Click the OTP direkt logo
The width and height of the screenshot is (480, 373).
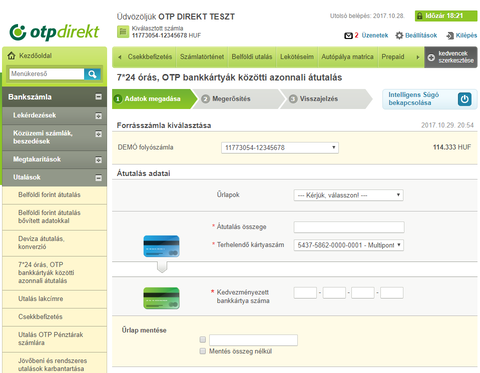(54, 32)
